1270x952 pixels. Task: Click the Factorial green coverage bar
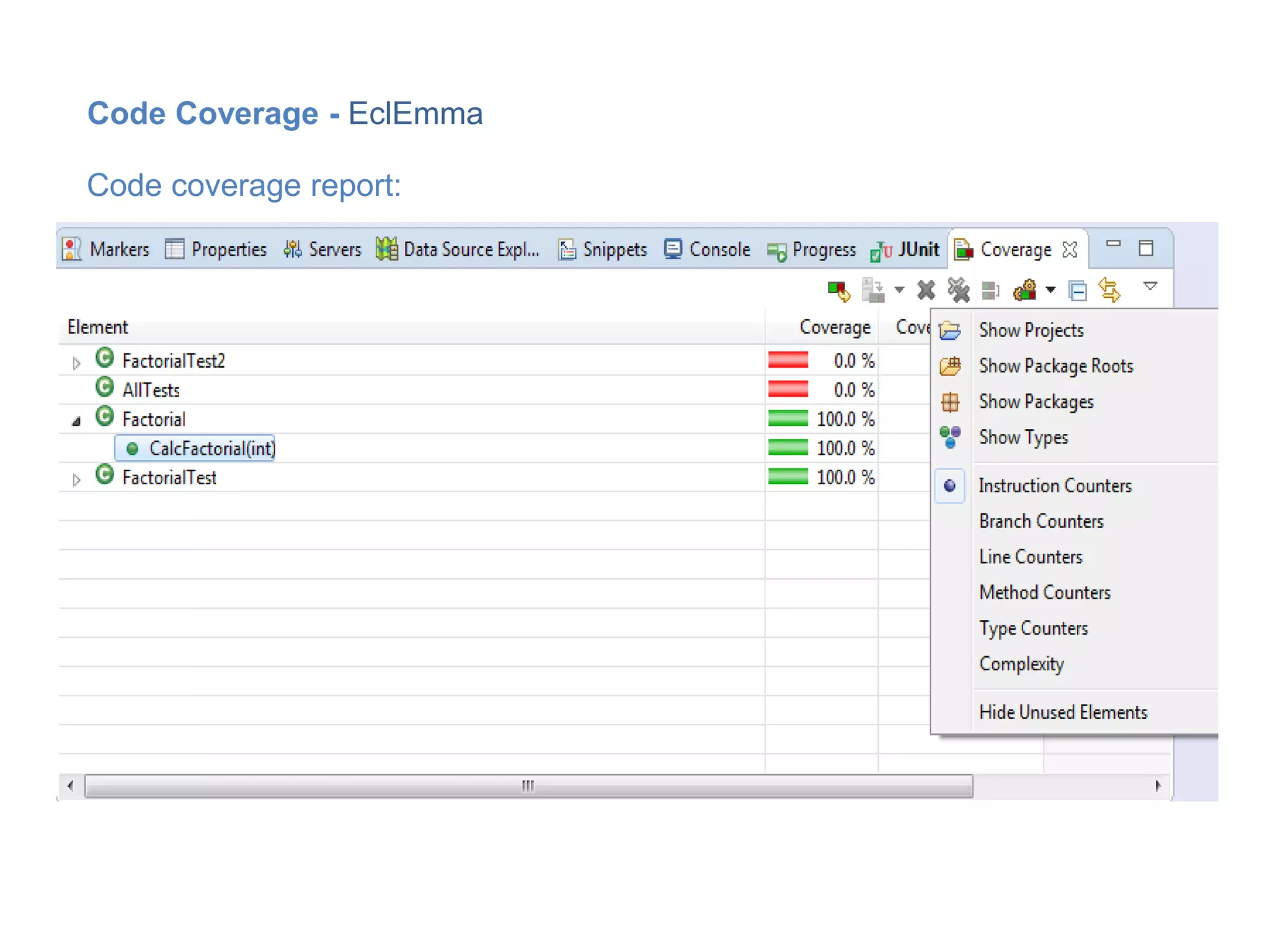788,418
